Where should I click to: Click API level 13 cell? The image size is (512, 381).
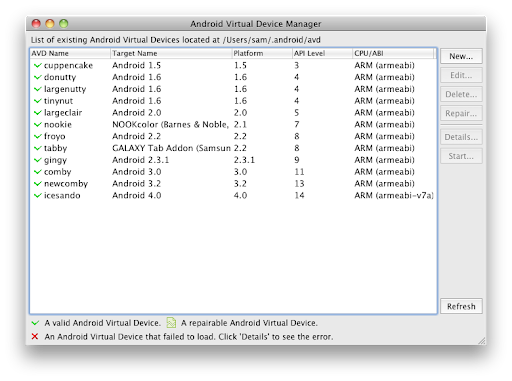pyautogui.click(x=299, y=184)
